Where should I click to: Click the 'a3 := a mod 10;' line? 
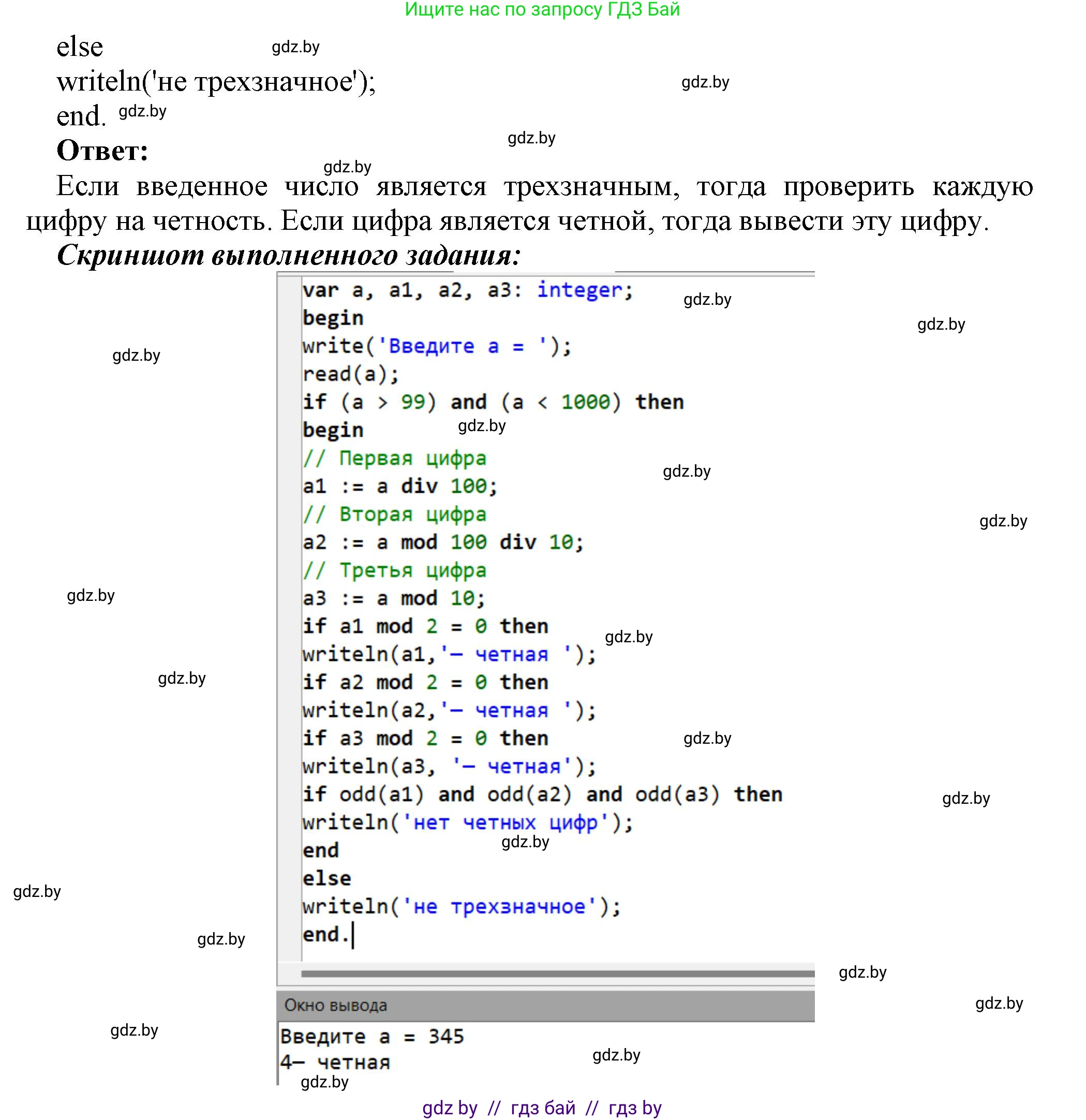coord(394,598)
